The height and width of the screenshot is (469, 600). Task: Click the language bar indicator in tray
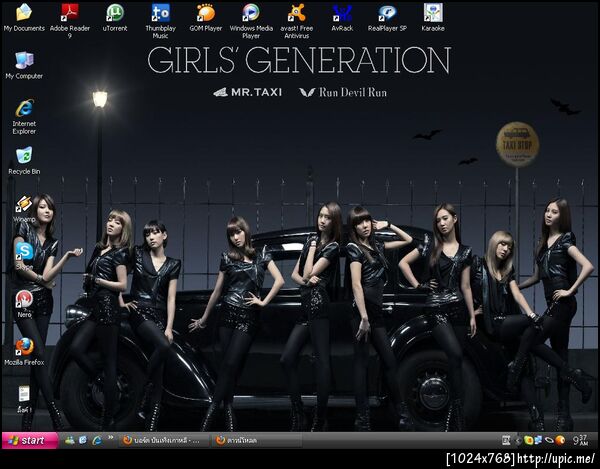[x=505, y=441]
